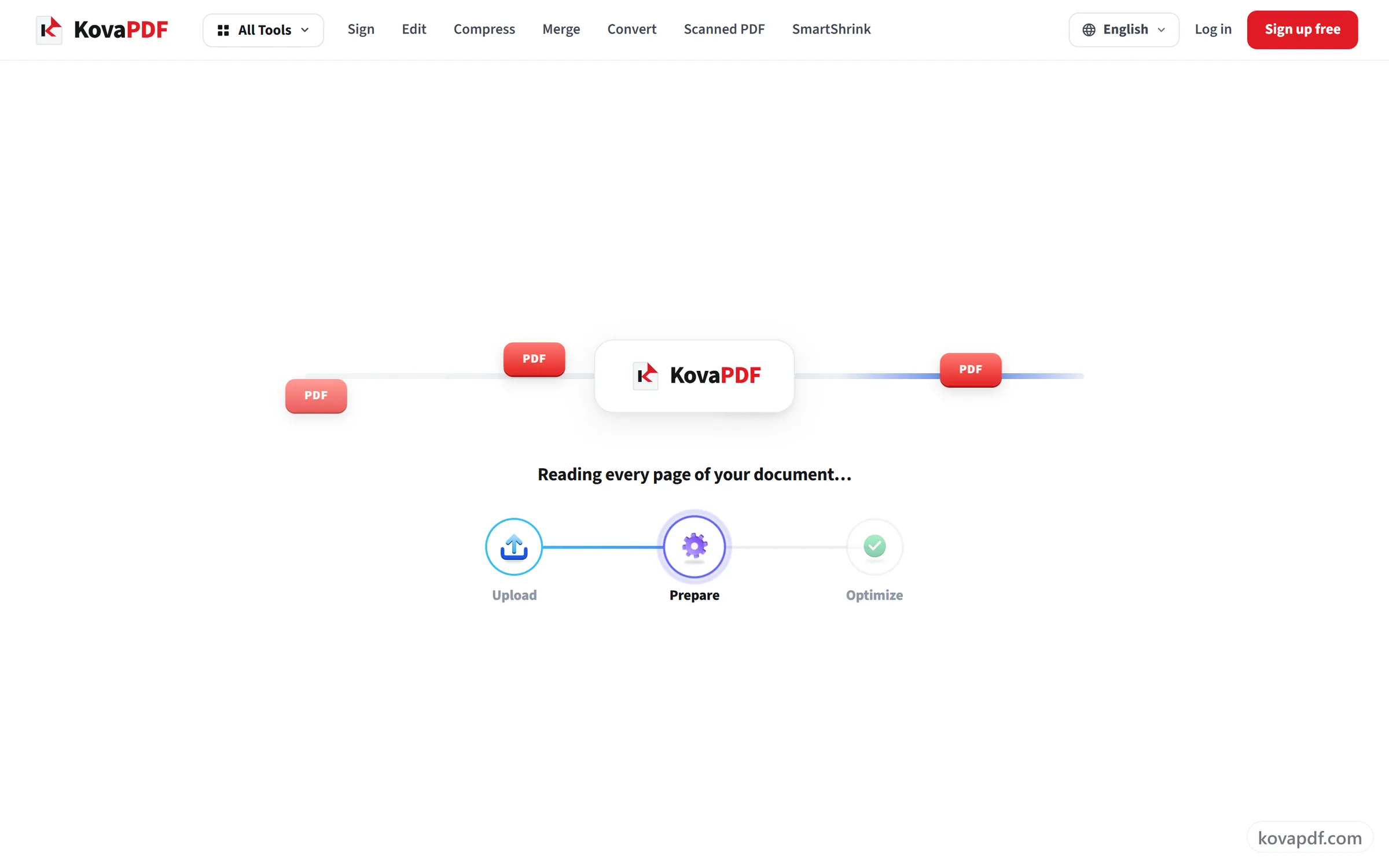Open the All Tools dropdown
1389x868 pixels.
263,30
